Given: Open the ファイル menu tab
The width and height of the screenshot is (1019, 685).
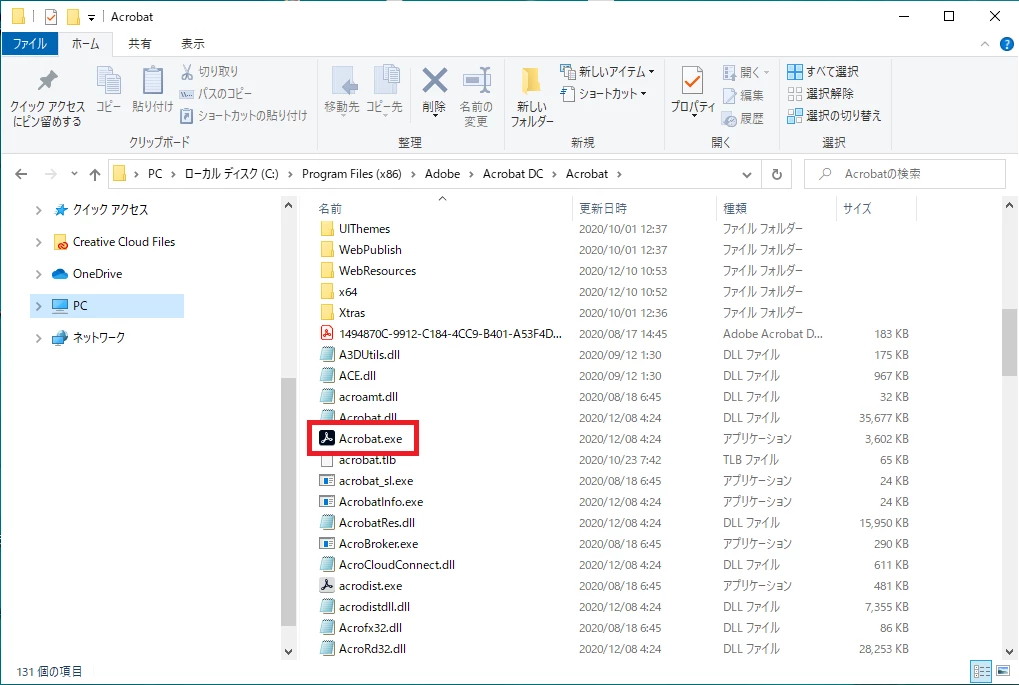Looking at the screenshot, I should click(30, 44).
